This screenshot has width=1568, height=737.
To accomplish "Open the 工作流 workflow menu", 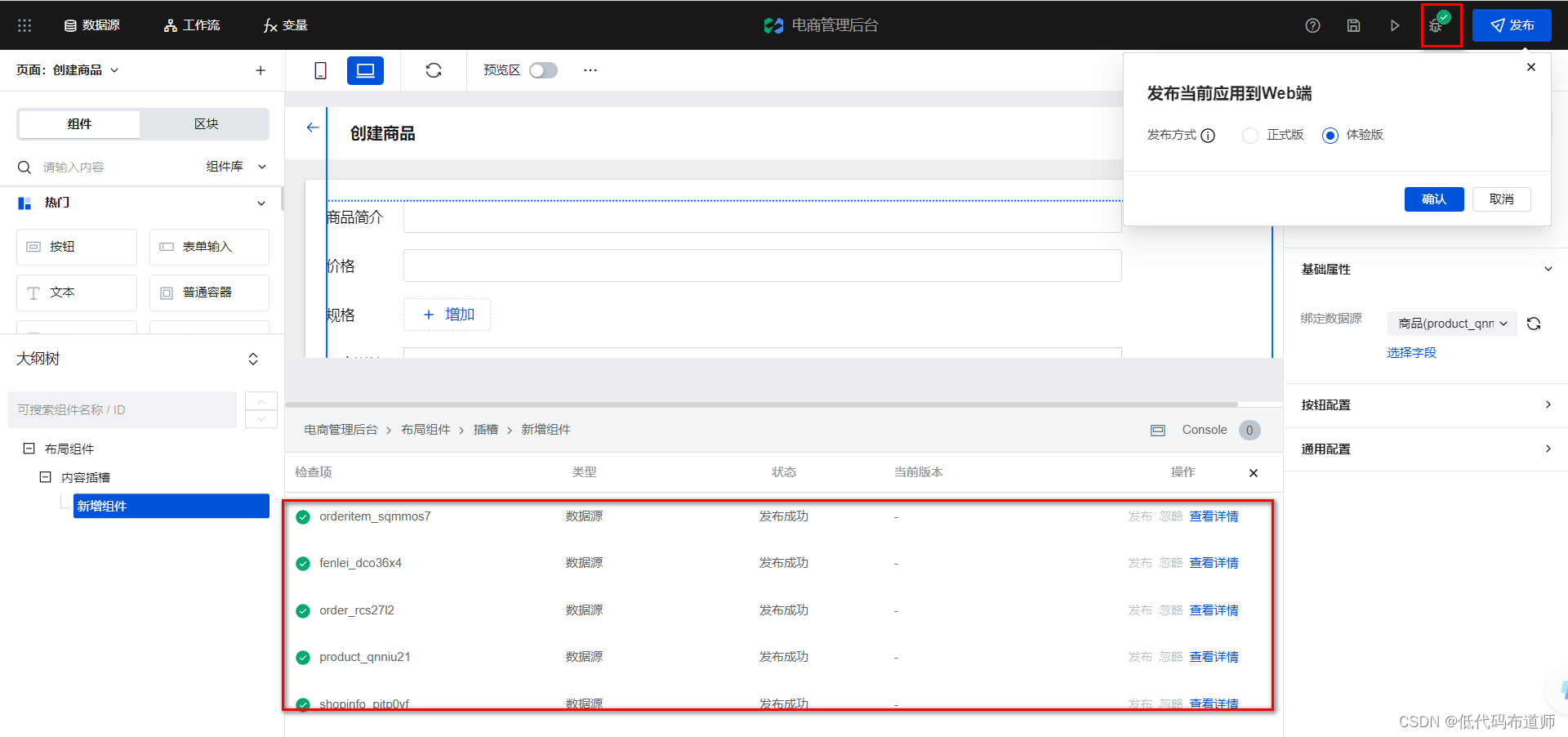I will point(192,25).
